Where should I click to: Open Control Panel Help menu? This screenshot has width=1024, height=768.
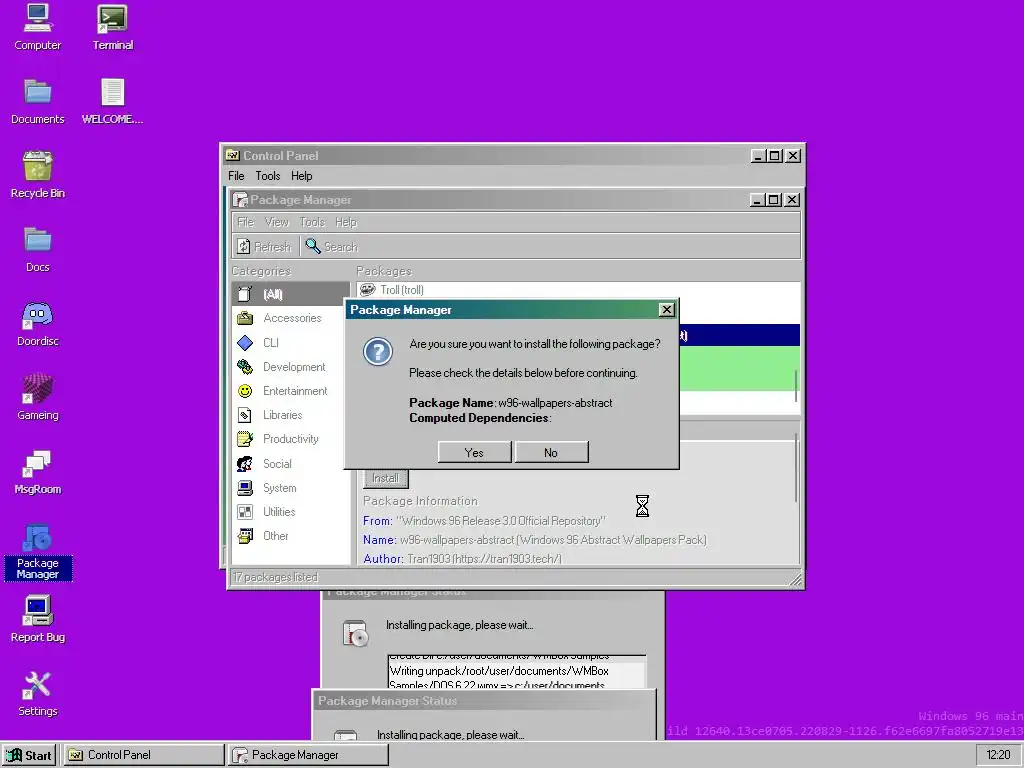pyautogui.click(x=302, y=176)
